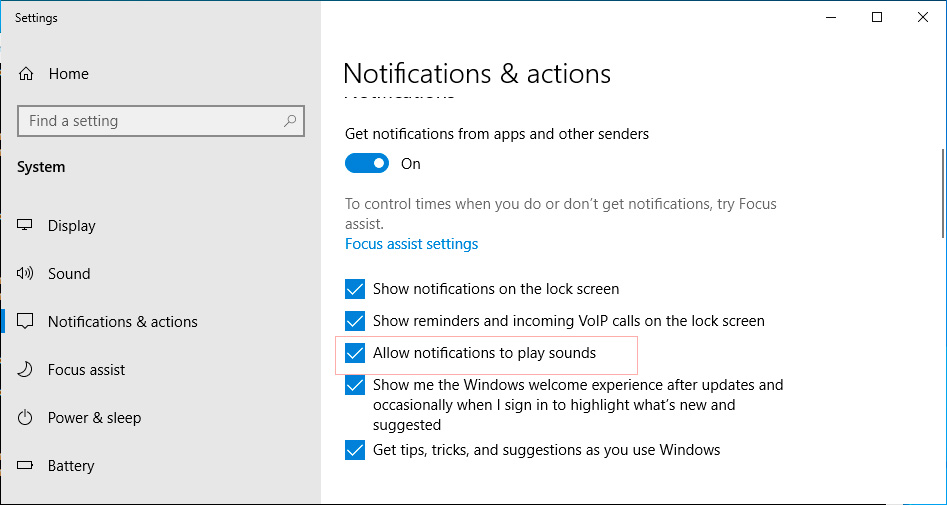Click the System category heading
Viewport: 947px width, 505px height.
click(x=41, y=167)
